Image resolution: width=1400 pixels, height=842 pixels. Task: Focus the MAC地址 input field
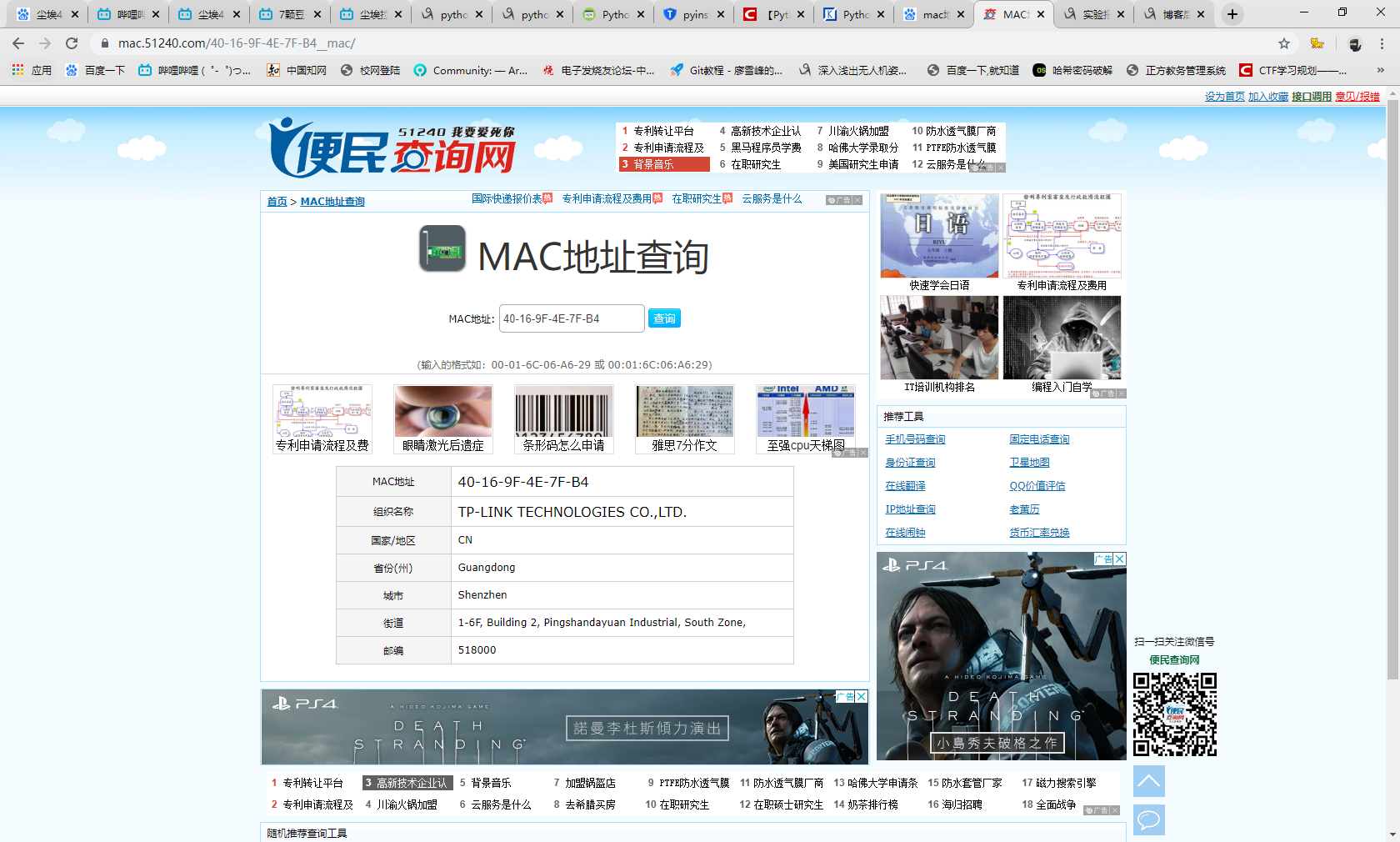pos(572,318)
